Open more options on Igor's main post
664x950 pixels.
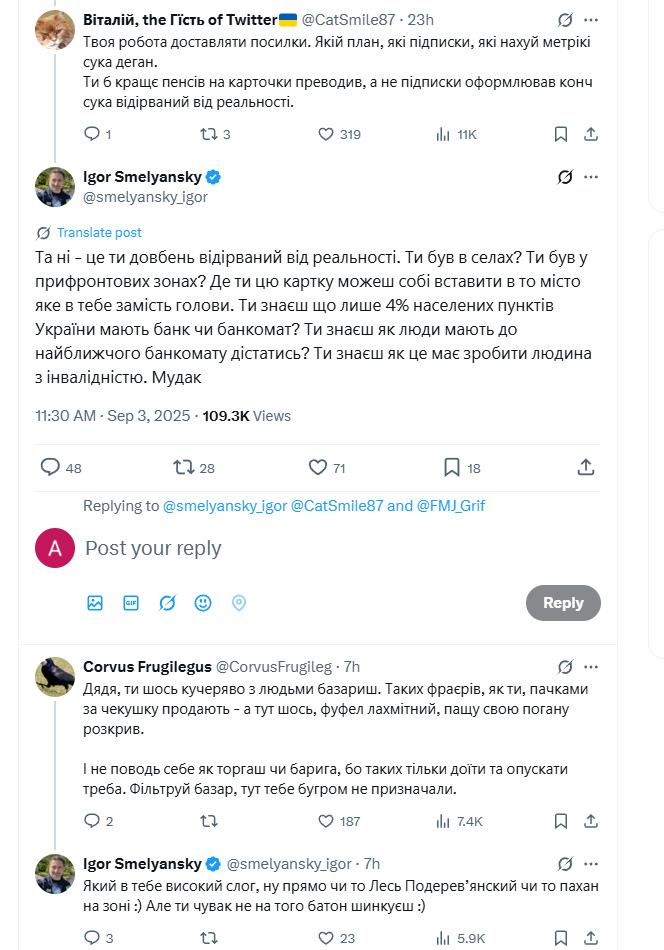(591, 177)
